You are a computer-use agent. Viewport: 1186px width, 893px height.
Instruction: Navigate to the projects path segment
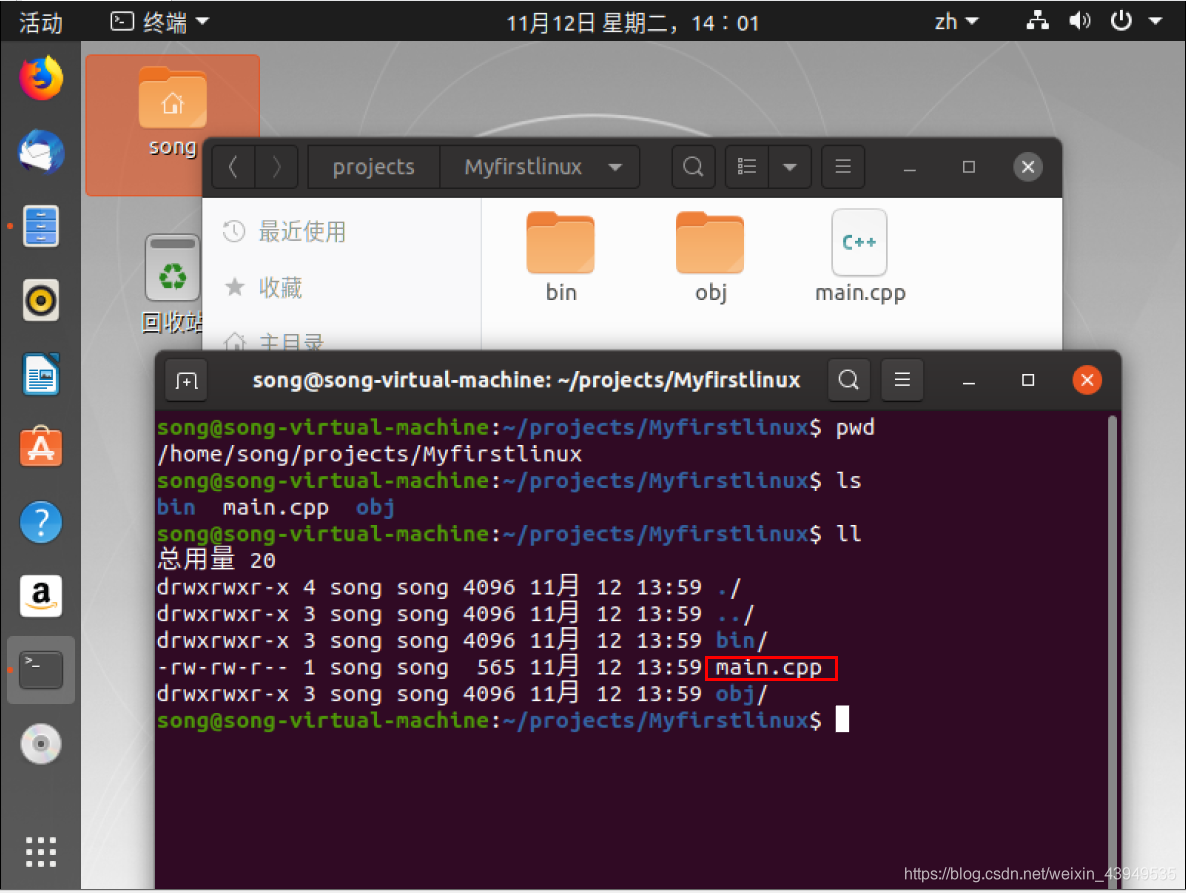click(374, 167)
